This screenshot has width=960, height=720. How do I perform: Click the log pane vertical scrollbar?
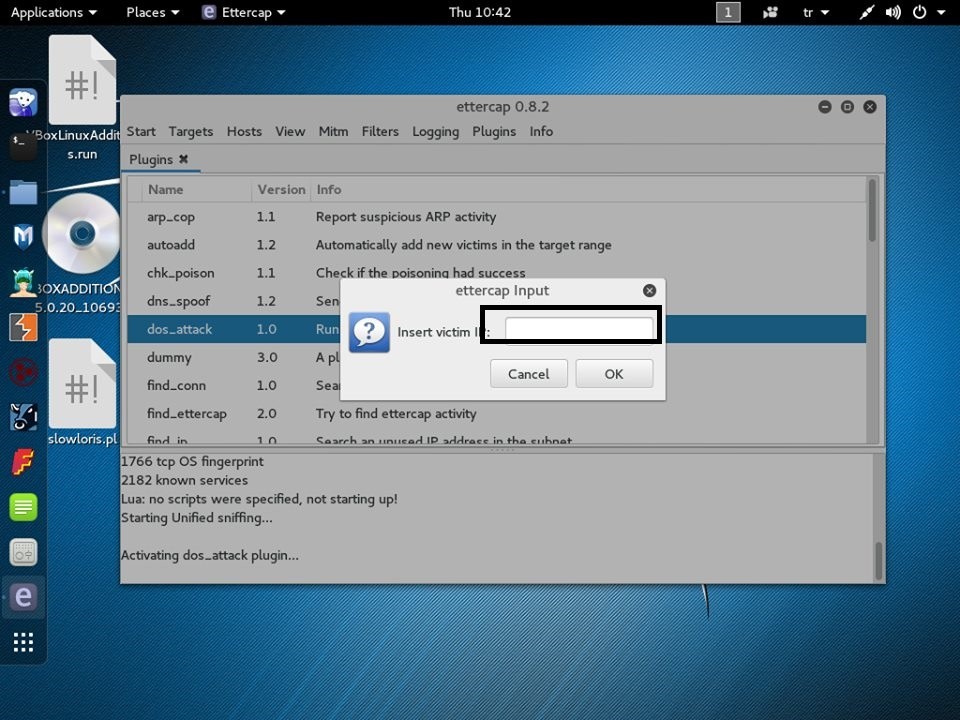879,561
